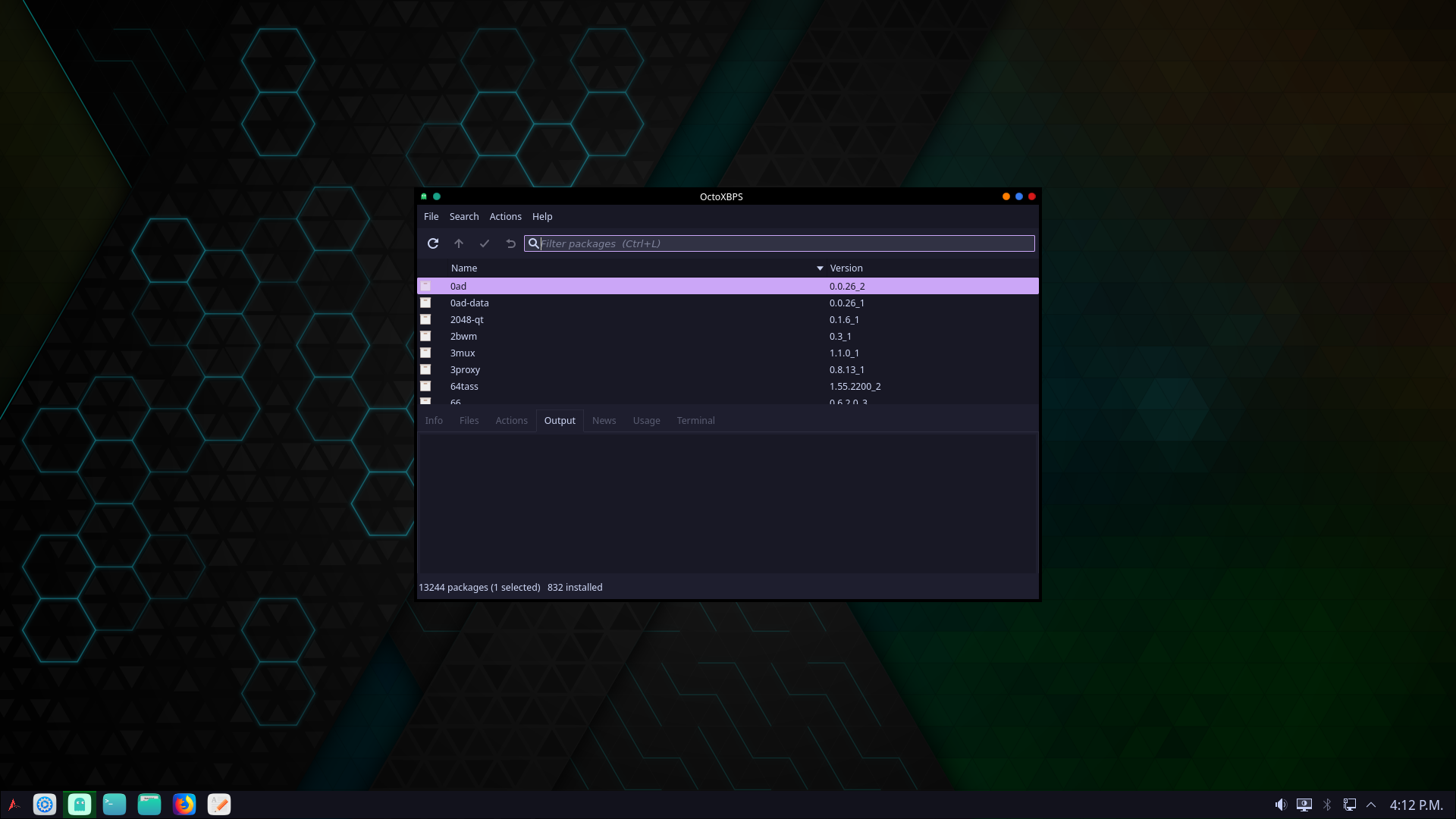This screenshot has width=1456, height=819.
Task: Sort packages by the Name column header
Action: [464, 268]
